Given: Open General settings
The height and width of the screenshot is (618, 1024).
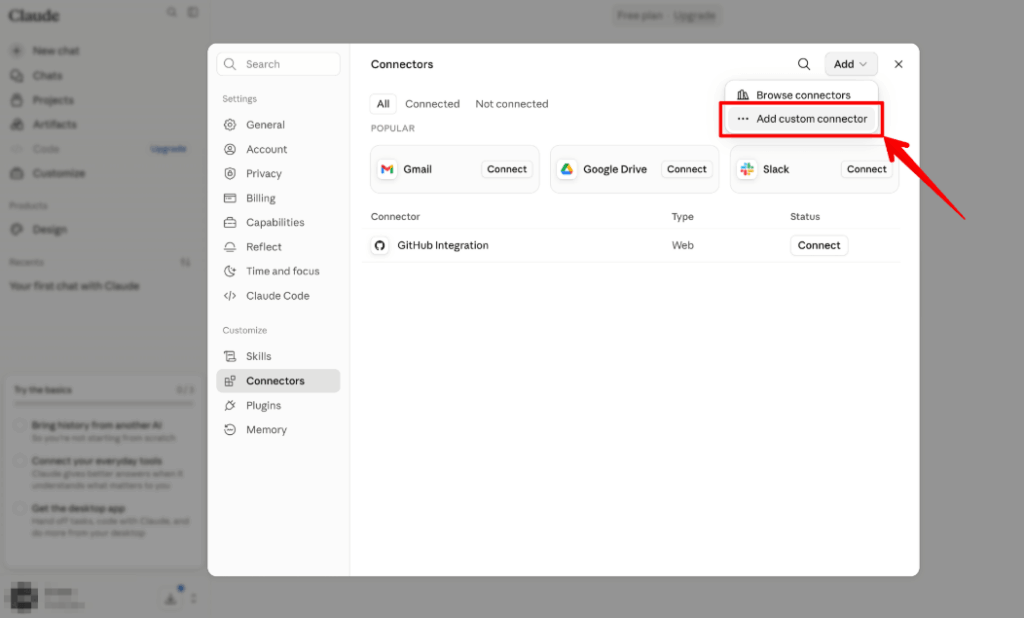Looking at the screenshot, I should point(278,125).
